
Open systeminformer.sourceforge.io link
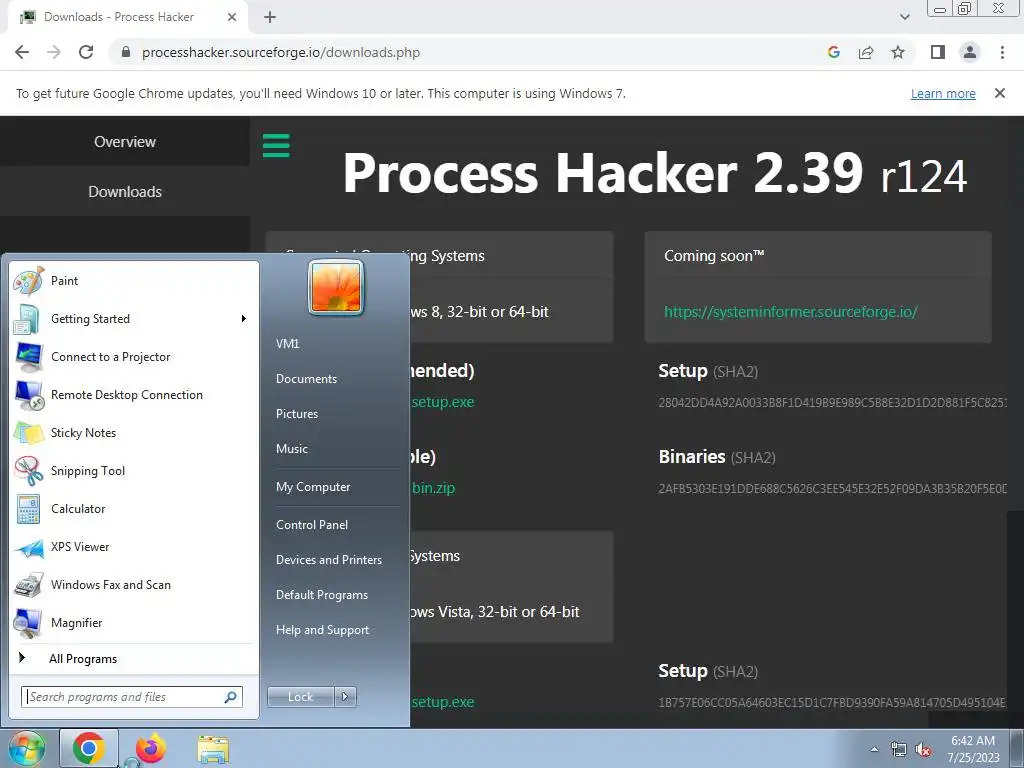[x=790, y=312]
